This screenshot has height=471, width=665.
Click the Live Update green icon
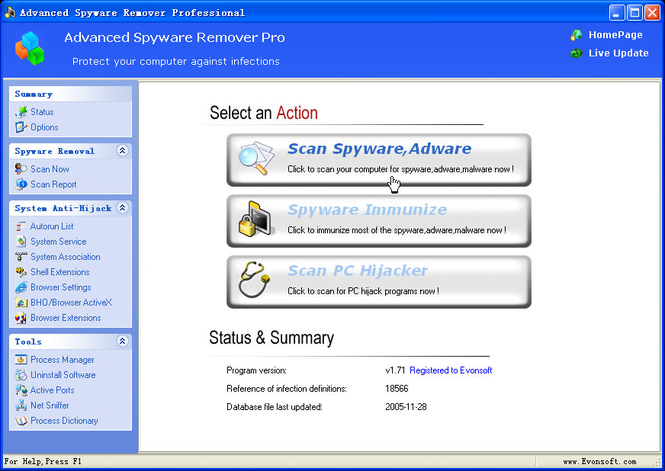click(x=577, y=53)
